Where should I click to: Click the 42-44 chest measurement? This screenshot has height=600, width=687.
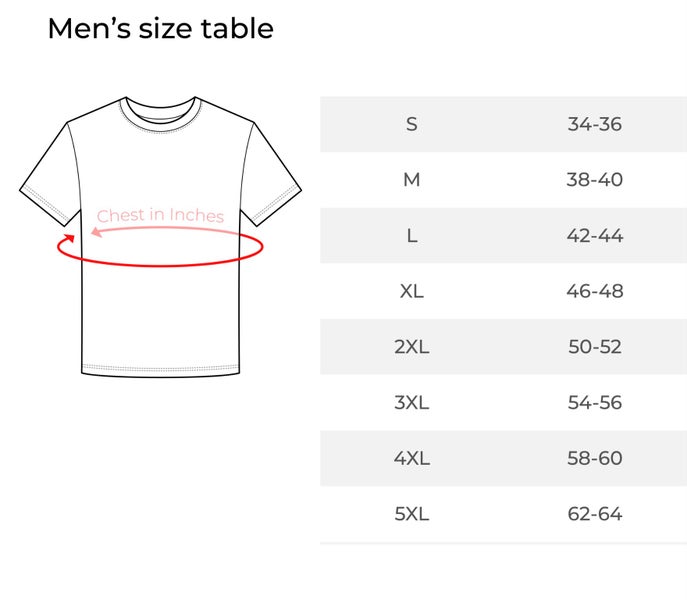tap(595, 236)
